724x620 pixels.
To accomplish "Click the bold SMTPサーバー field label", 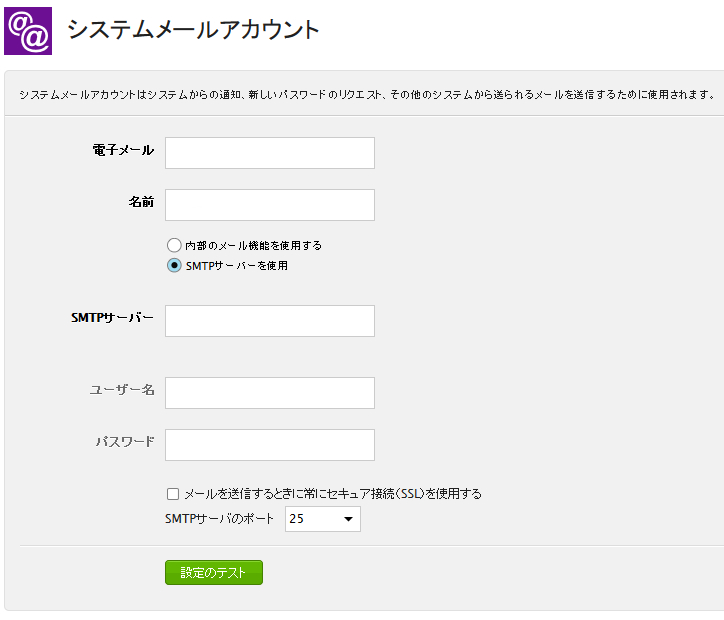I will coord(112,318).
